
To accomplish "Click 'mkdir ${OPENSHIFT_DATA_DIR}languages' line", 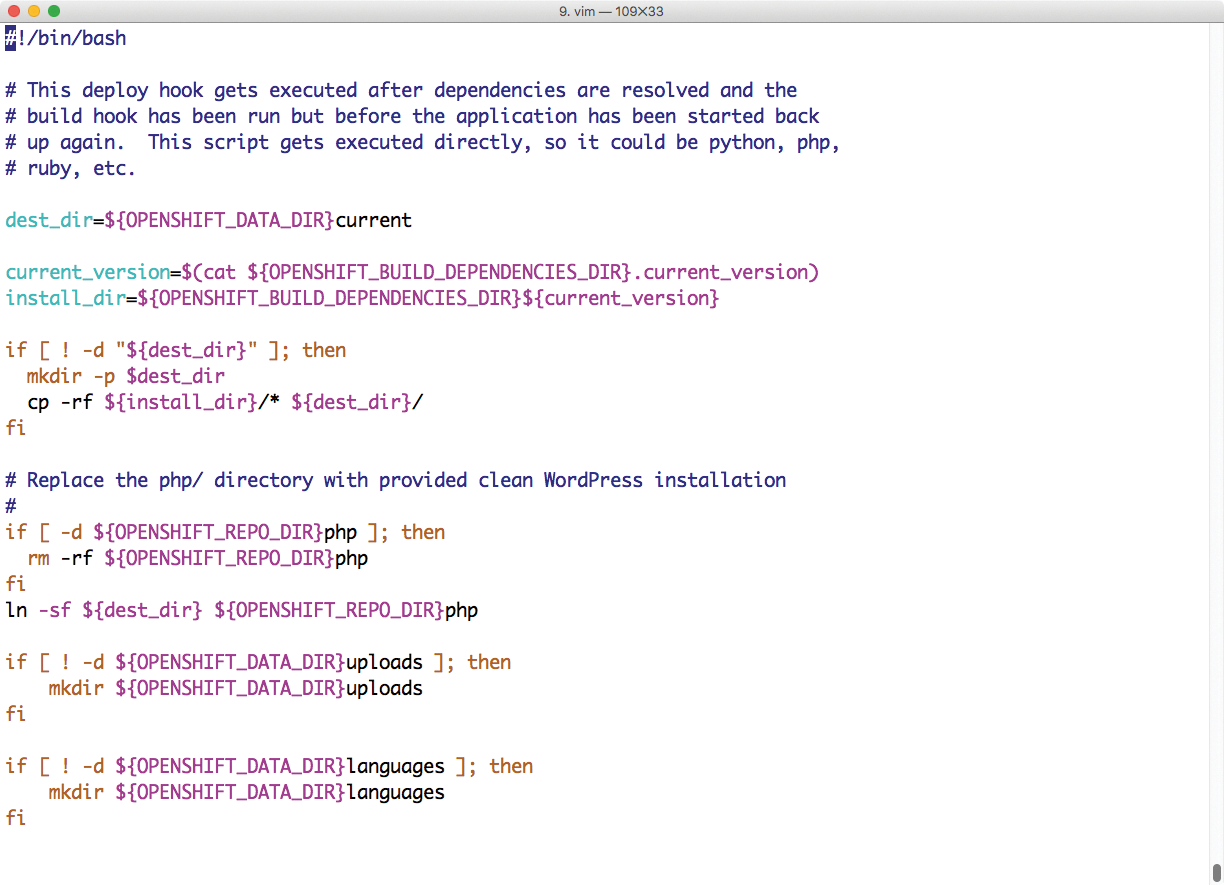I will [246, 792].
